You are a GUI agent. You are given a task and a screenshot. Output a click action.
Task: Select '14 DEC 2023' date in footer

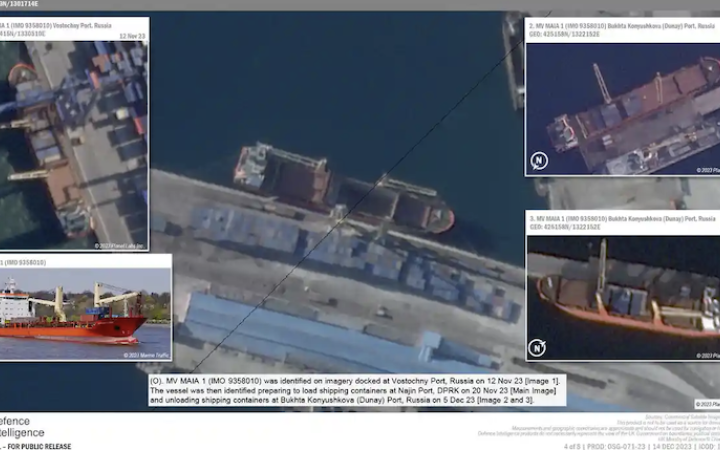point(671,446)
